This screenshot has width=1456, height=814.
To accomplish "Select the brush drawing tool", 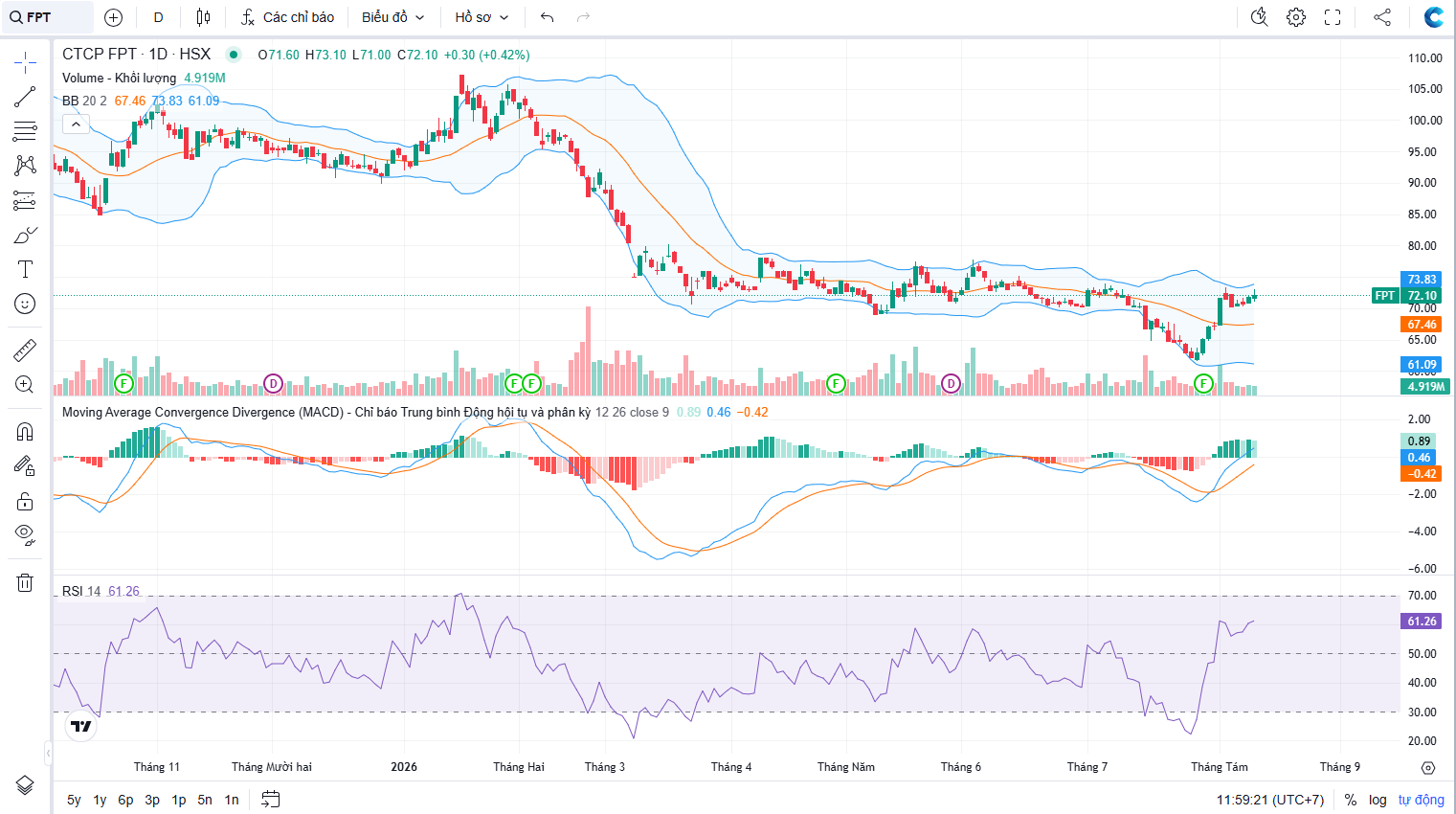I will pos(25,235).
